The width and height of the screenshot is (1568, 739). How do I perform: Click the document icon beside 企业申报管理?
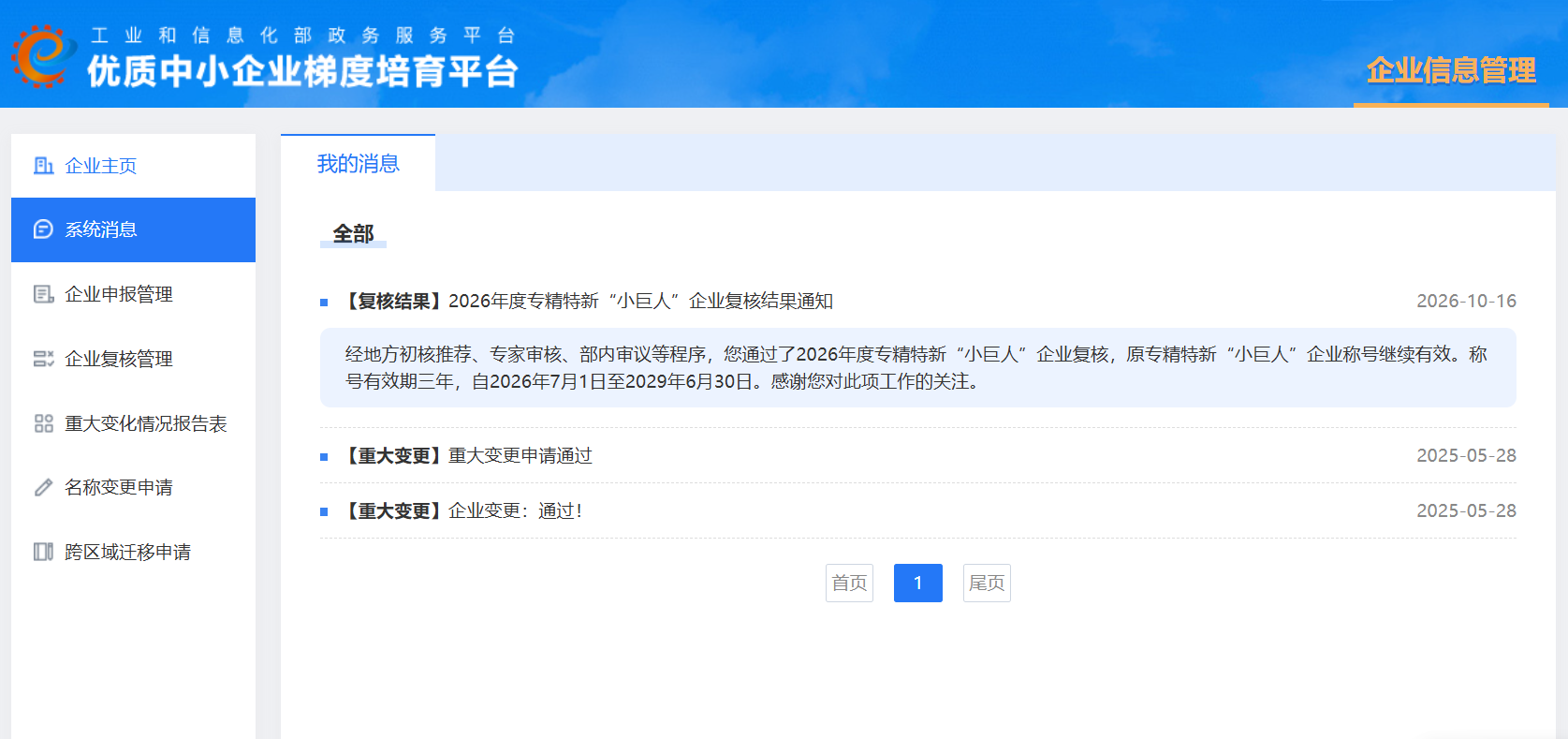pyautogui.click(x=43, y=294)
